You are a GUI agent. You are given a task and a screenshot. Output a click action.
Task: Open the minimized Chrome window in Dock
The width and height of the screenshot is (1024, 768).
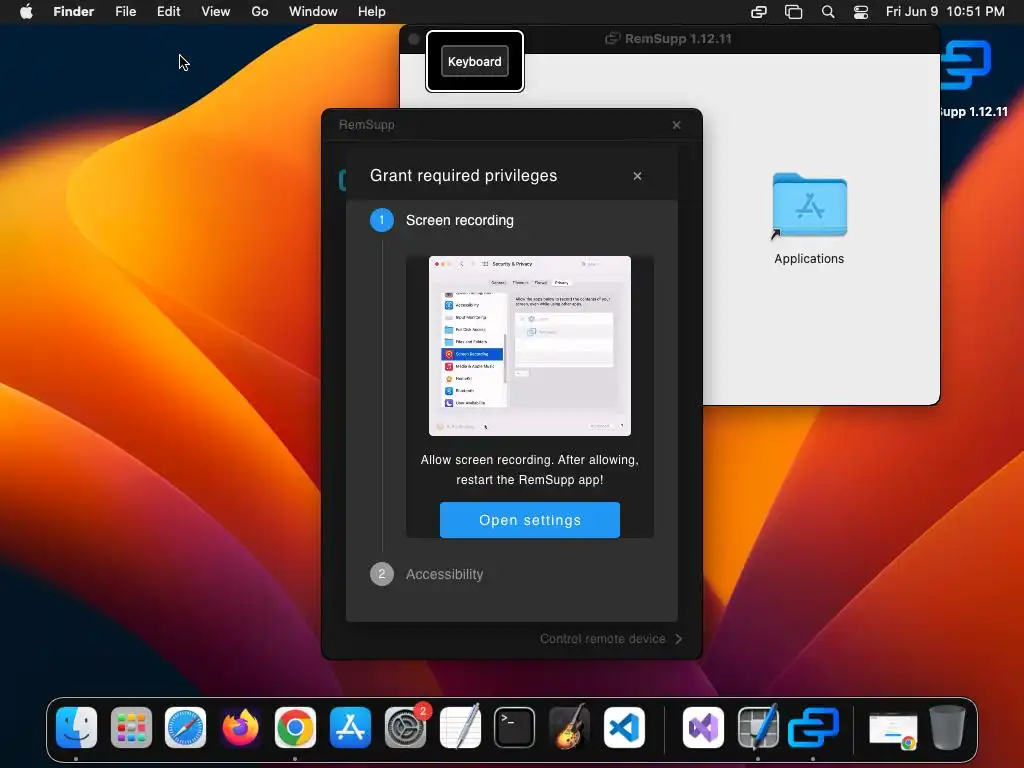(x=893, y=729)
